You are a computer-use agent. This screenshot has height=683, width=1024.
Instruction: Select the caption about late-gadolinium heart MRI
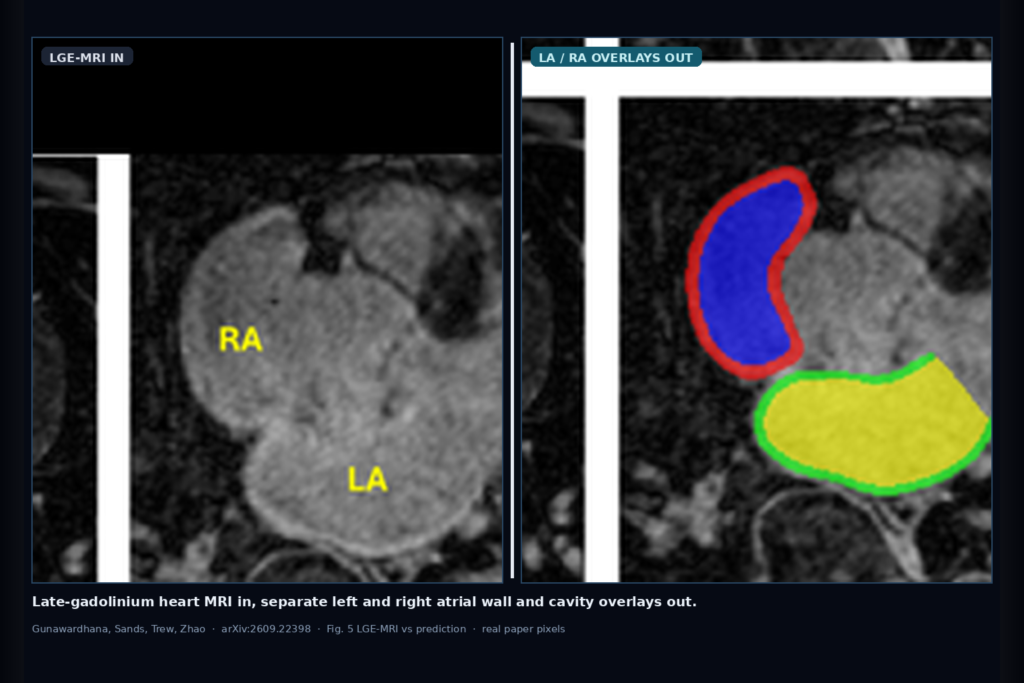pos(364,601)
